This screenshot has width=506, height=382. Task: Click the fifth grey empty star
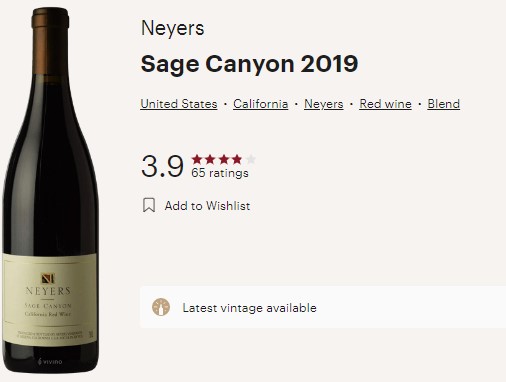click(x=251, y=159)
